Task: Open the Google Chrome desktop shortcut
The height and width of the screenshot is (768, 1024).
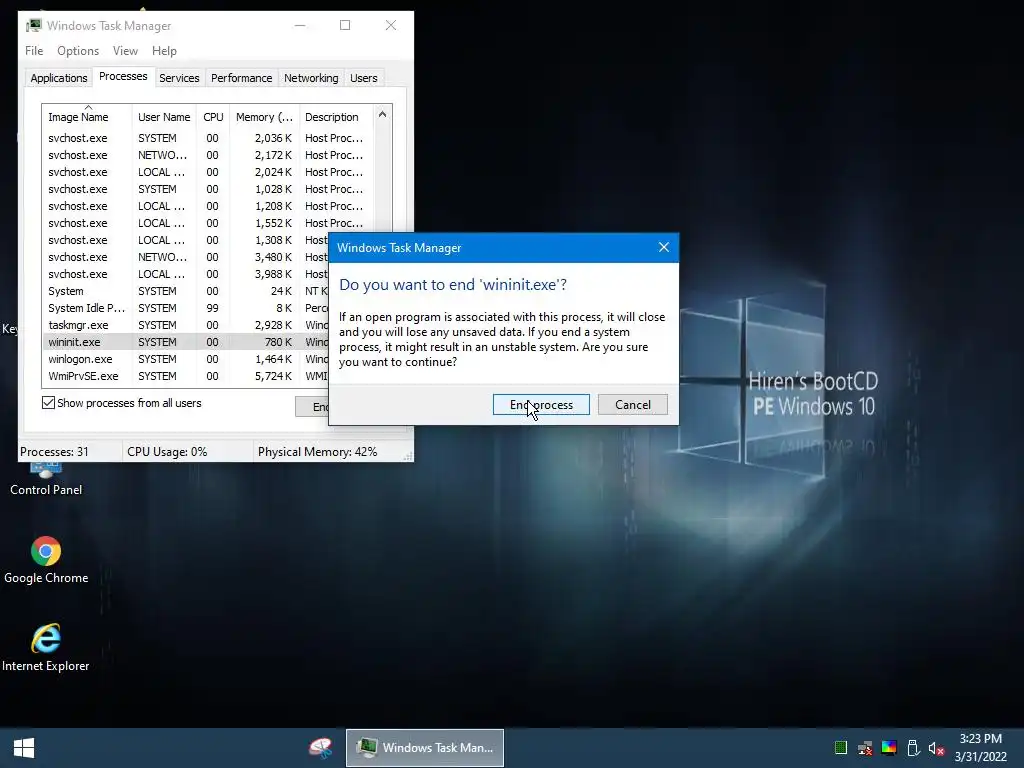Action: [46, 560]
